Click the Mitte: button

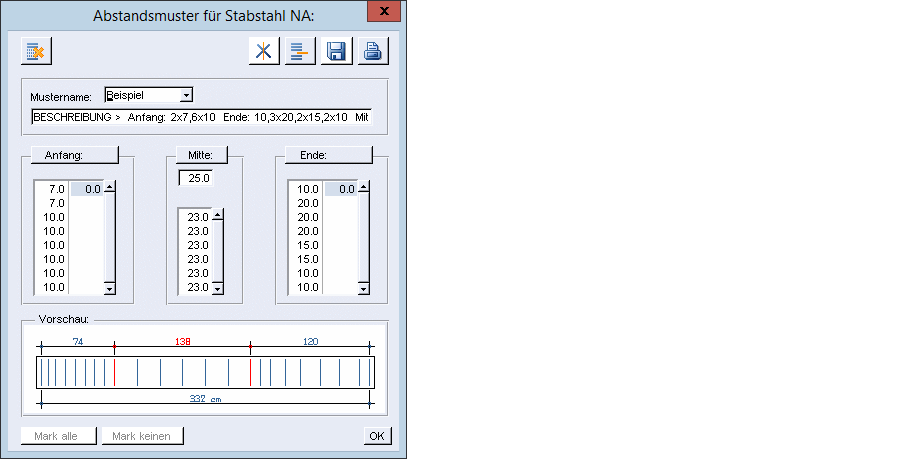click(x=201, y=156)
